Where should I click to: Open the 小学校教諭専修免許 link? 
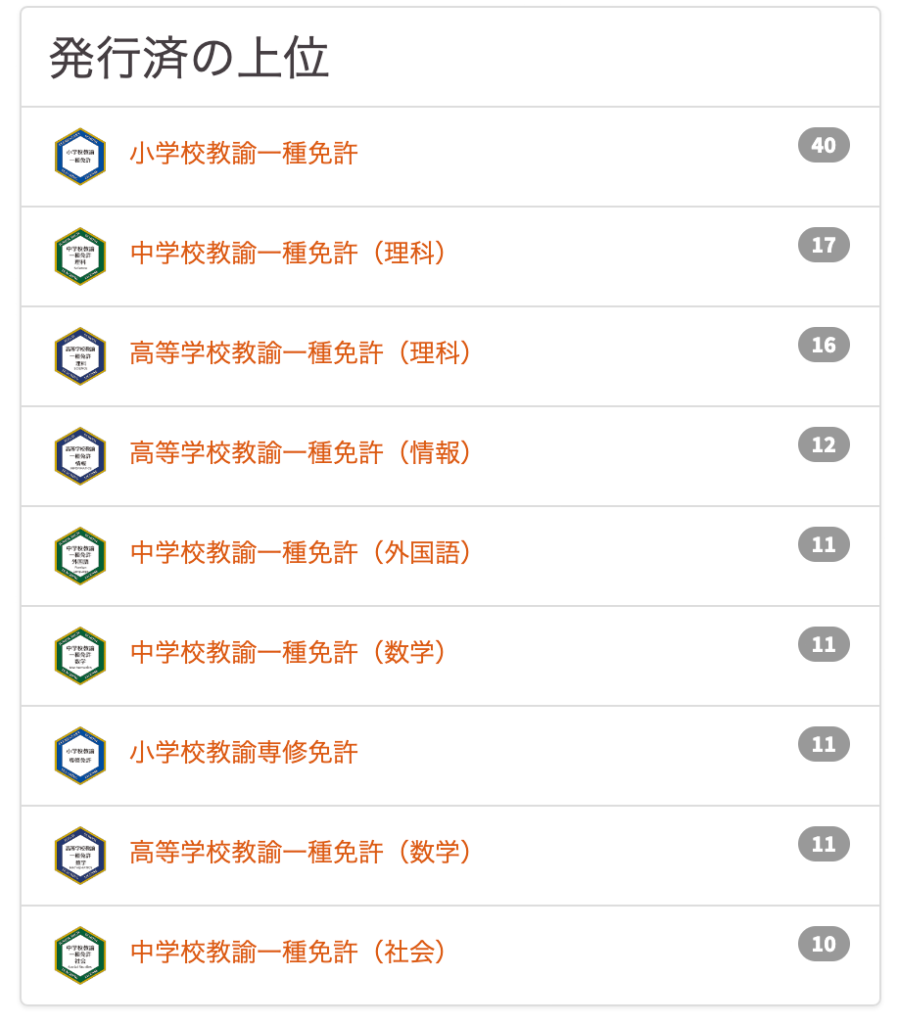pos(244,753)
